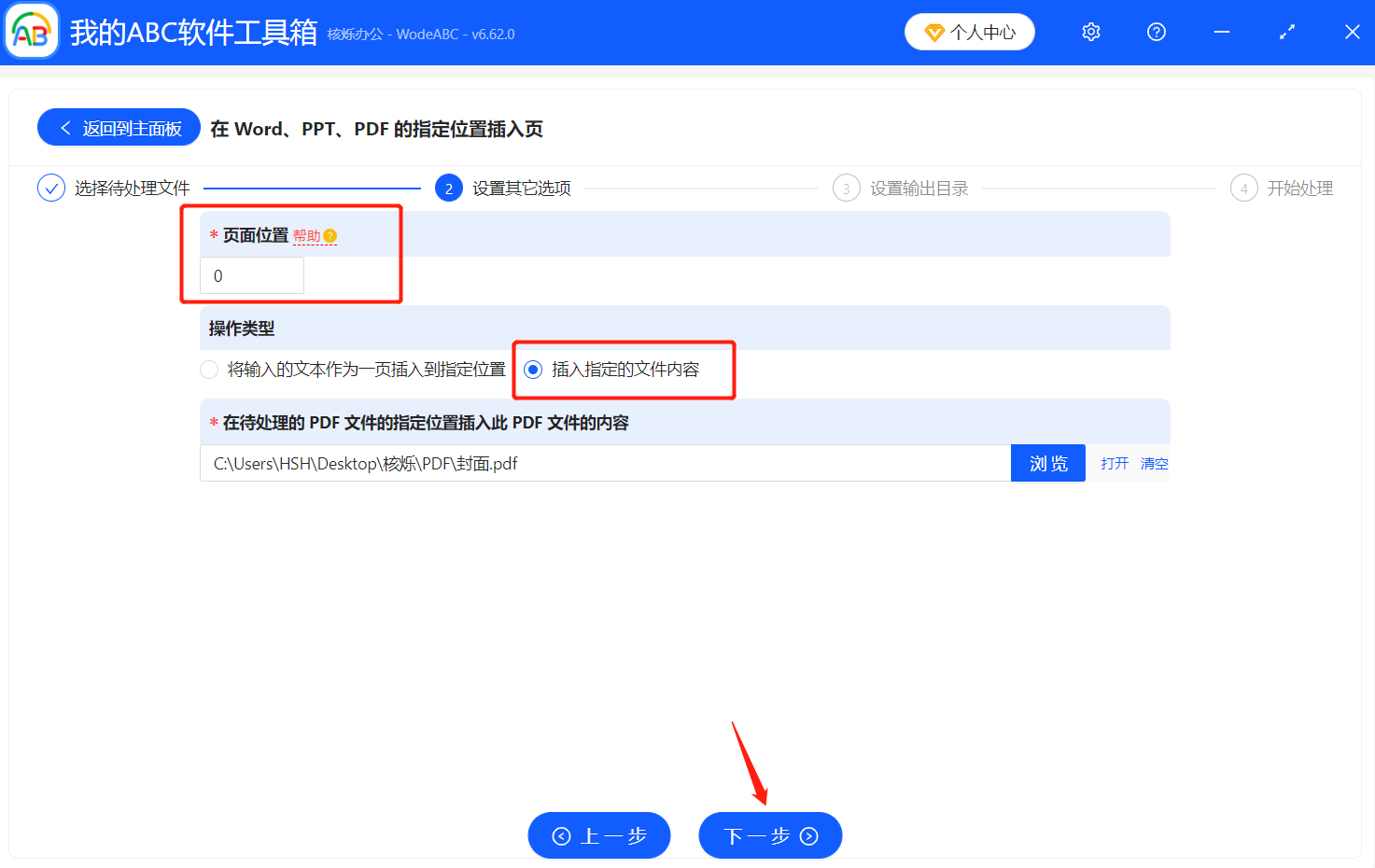Click the 浏览 button
This screenshot has width=1375, height=868.
coord(1047,463)
